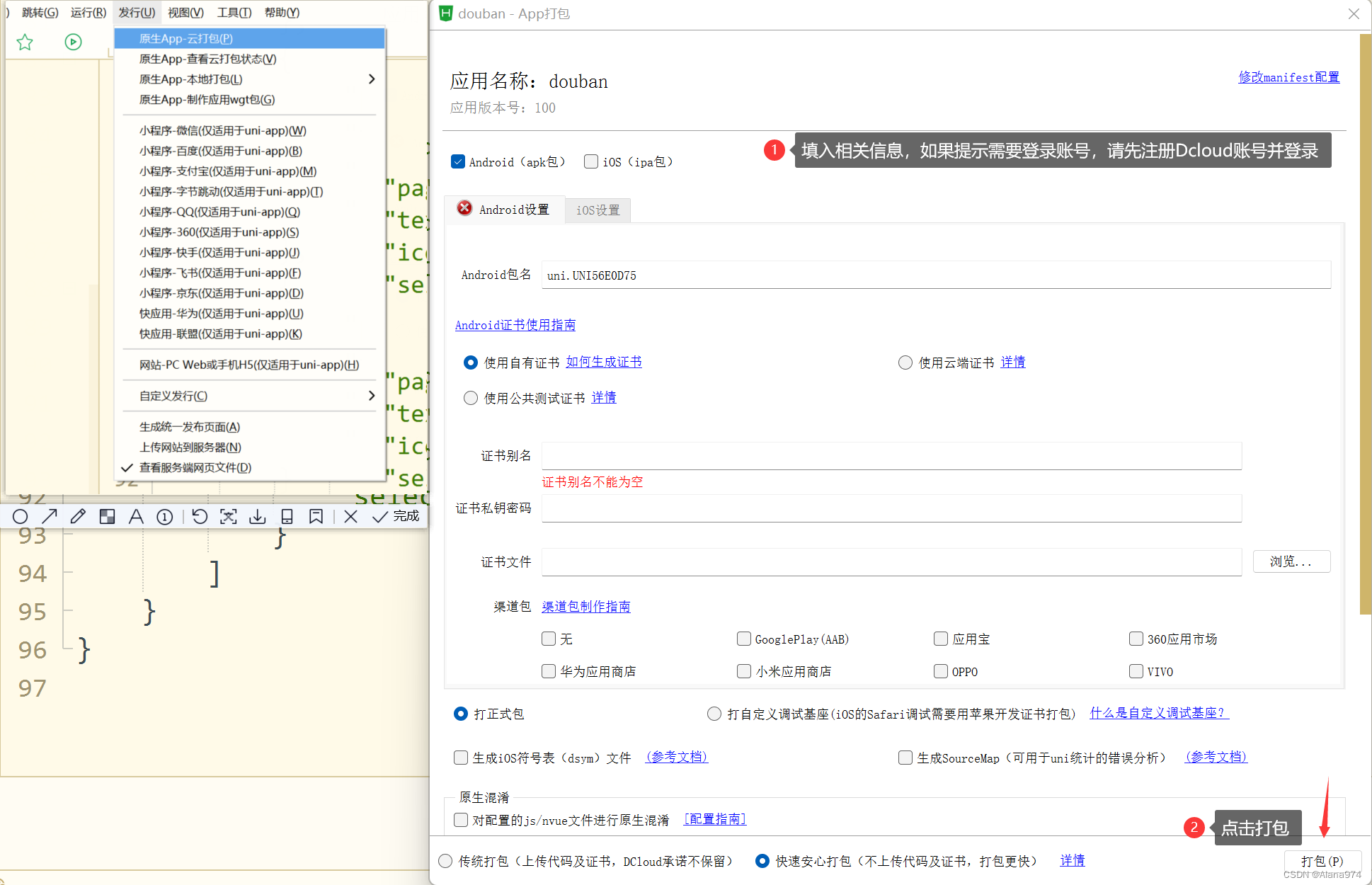Image resolution: width=1372 pixels, height=885 pixels.
Task: Click the 证书别名 input field
Action: click(891, 455)
